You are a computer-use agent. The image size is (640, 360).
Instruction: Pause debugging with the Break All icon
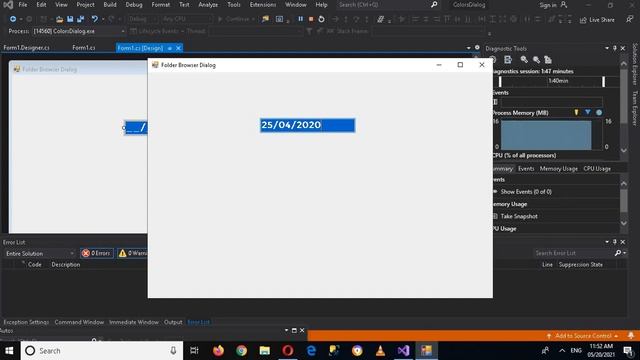point(300,19)
